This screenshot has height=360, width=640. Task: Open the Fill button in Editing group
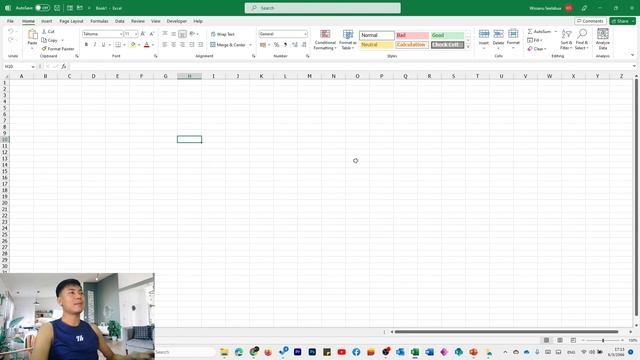tap(535, 40)
